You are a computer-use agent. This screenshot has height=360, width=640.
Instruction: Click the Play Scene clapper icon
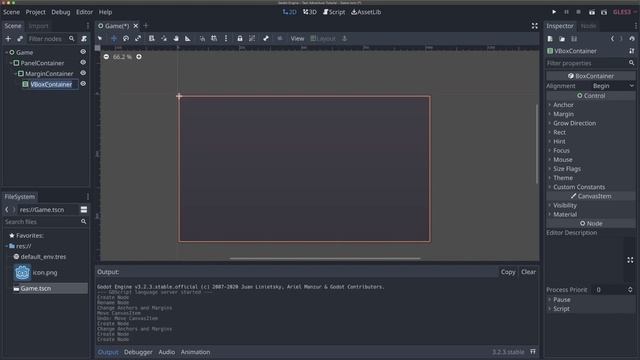[x=591, y=12]
